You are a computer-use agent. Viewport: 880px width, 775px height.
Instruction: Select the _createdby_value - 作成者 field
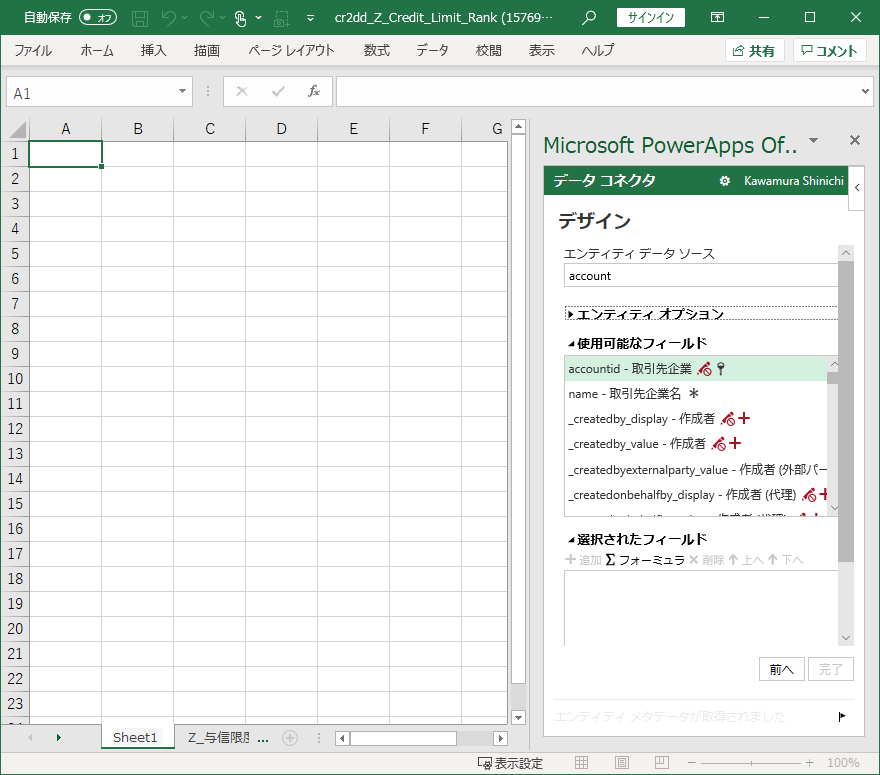tap(695, 444)
